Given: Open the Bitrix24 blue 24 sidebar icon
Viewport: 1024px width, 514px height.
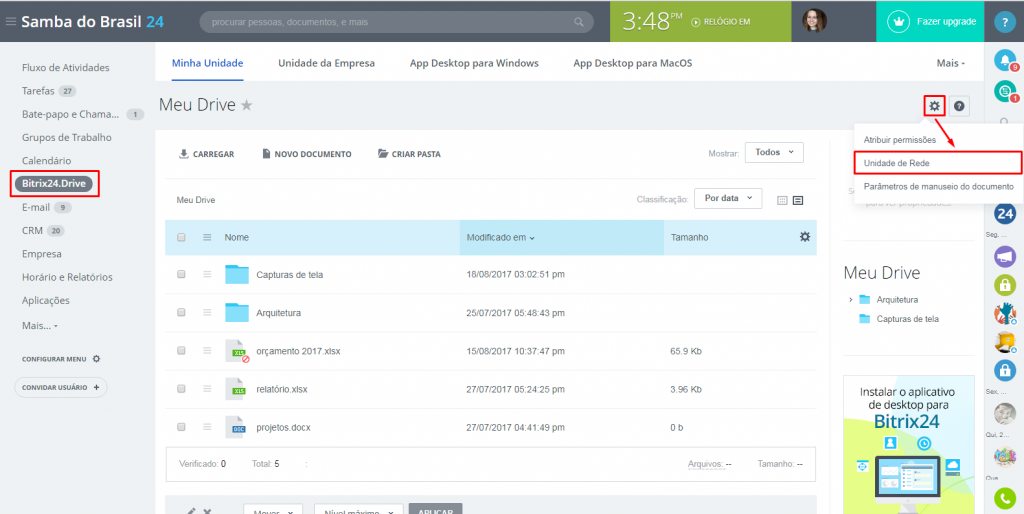Looking at the screenshot, I should (1005, 213).
